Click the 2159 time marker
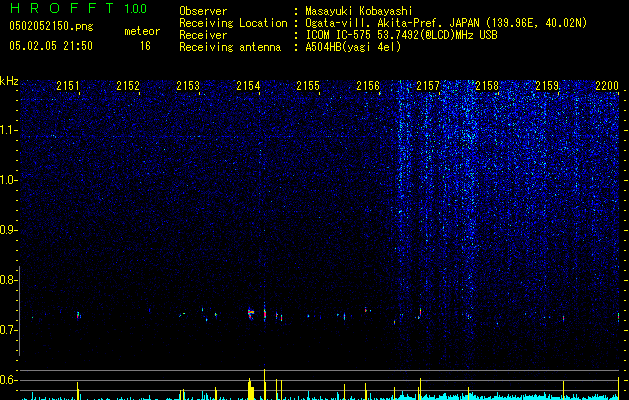629x400 pixels. point(547,85)
